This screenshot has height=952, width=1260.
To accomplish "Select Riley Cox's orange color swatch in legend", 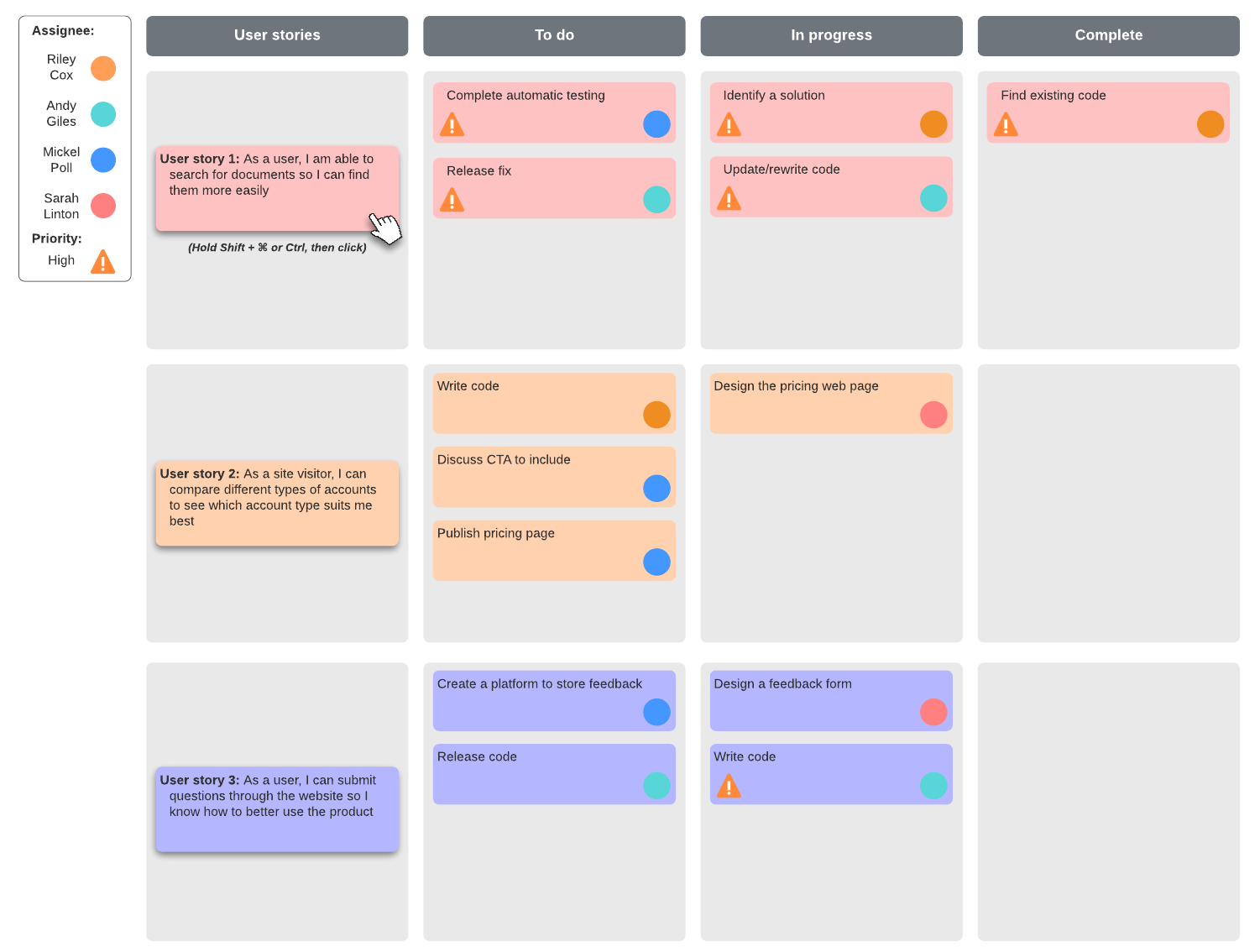I will (102, 68).
